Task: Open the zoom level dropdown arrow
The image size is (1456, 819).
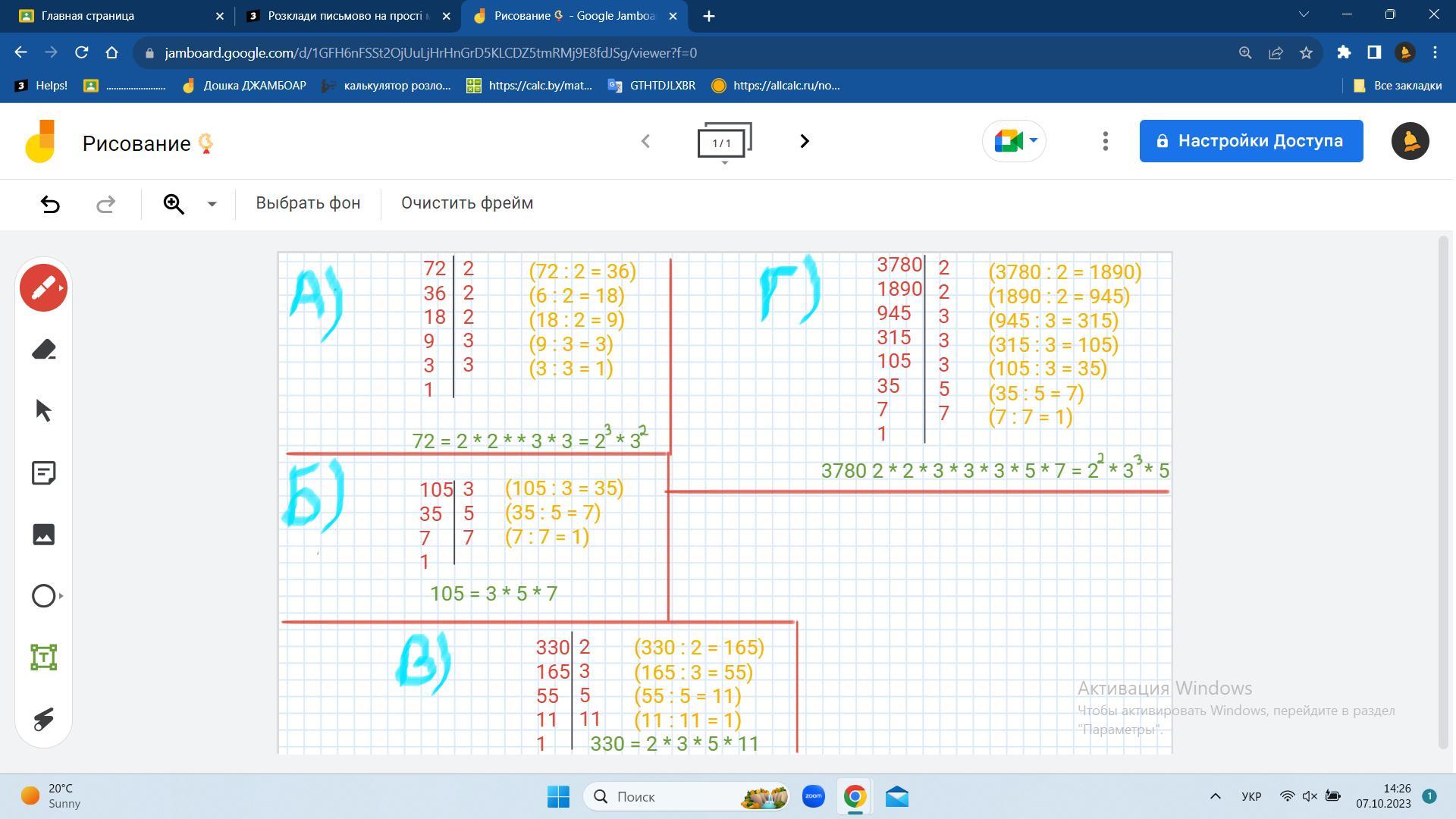Action: [x=212, y=204]
